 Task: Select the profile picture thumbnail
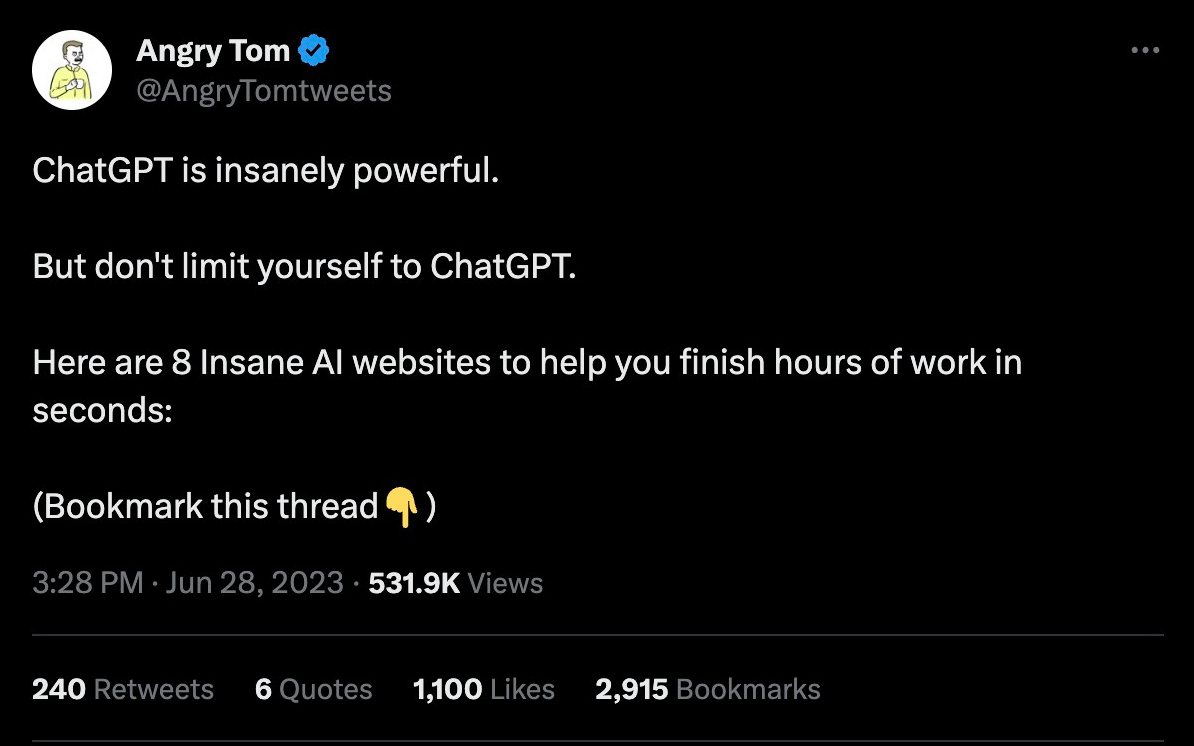coord(71,69)
